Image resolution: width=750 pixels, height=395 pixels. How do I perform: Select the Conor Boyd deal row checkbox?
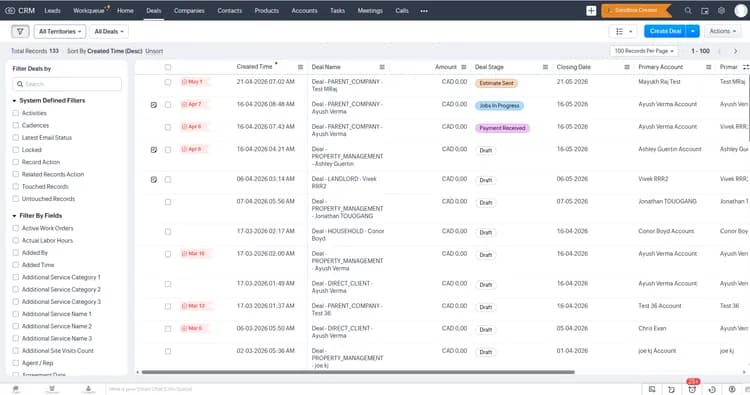[168, 231]
